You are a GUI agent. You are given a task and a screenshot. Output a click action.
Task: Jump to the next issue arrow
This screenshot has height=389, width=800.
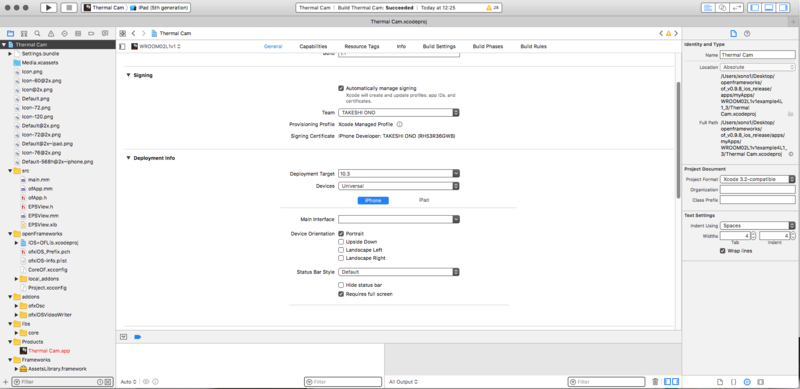click(x=676, y=33)
